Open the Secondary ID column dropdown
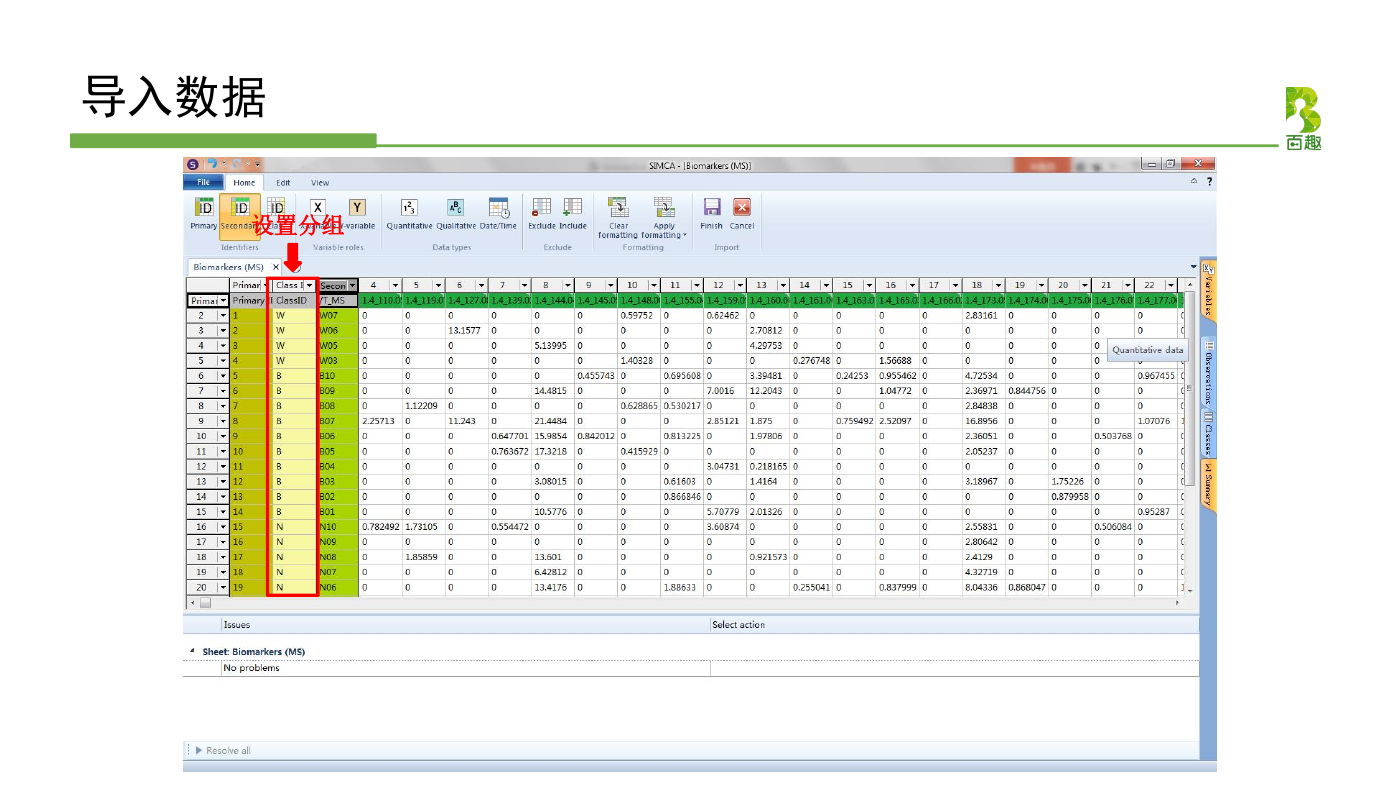 (352, 285)
